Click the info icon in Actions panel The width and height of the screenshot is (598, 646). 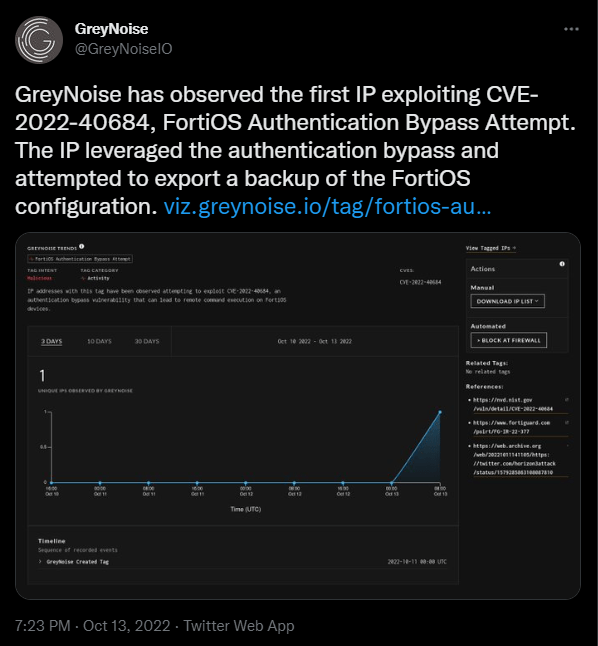[x=562, y=264]
